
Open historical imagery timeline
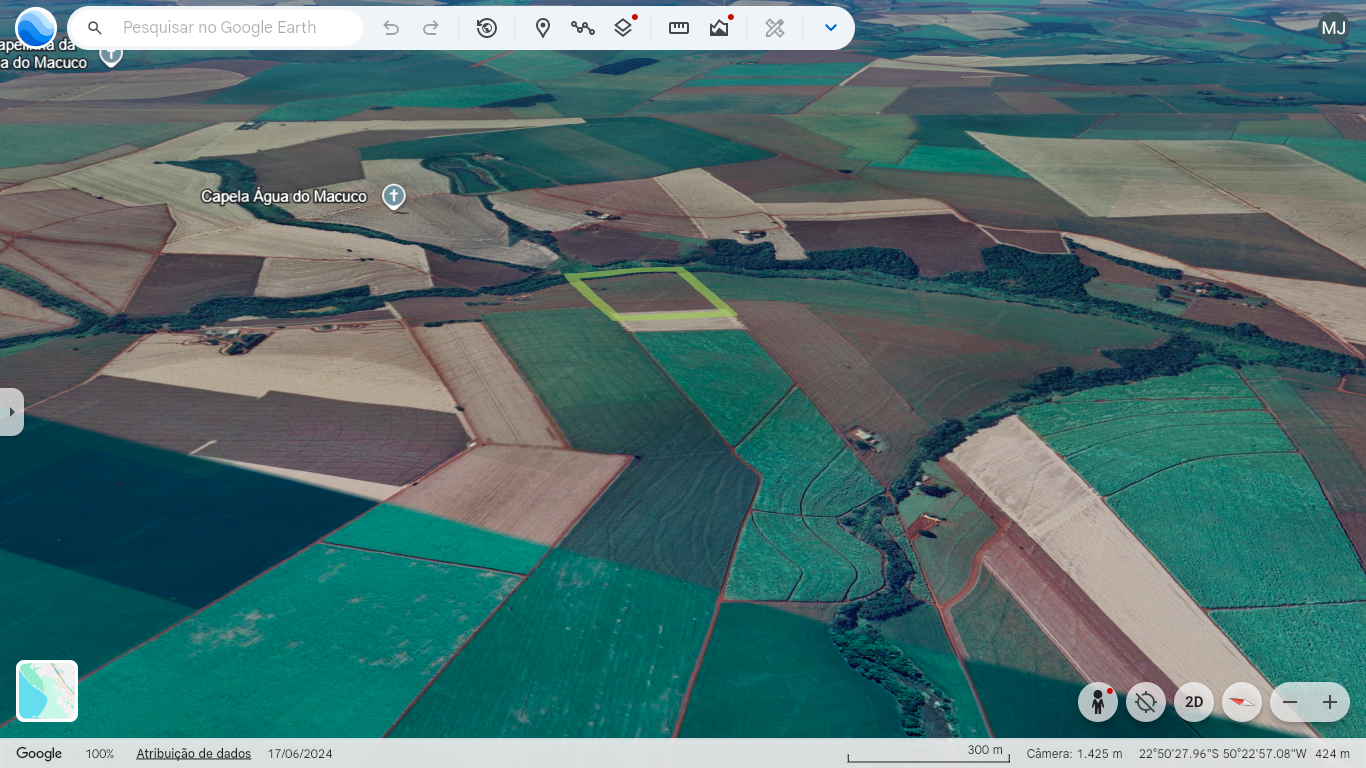[x=487, y=28]
